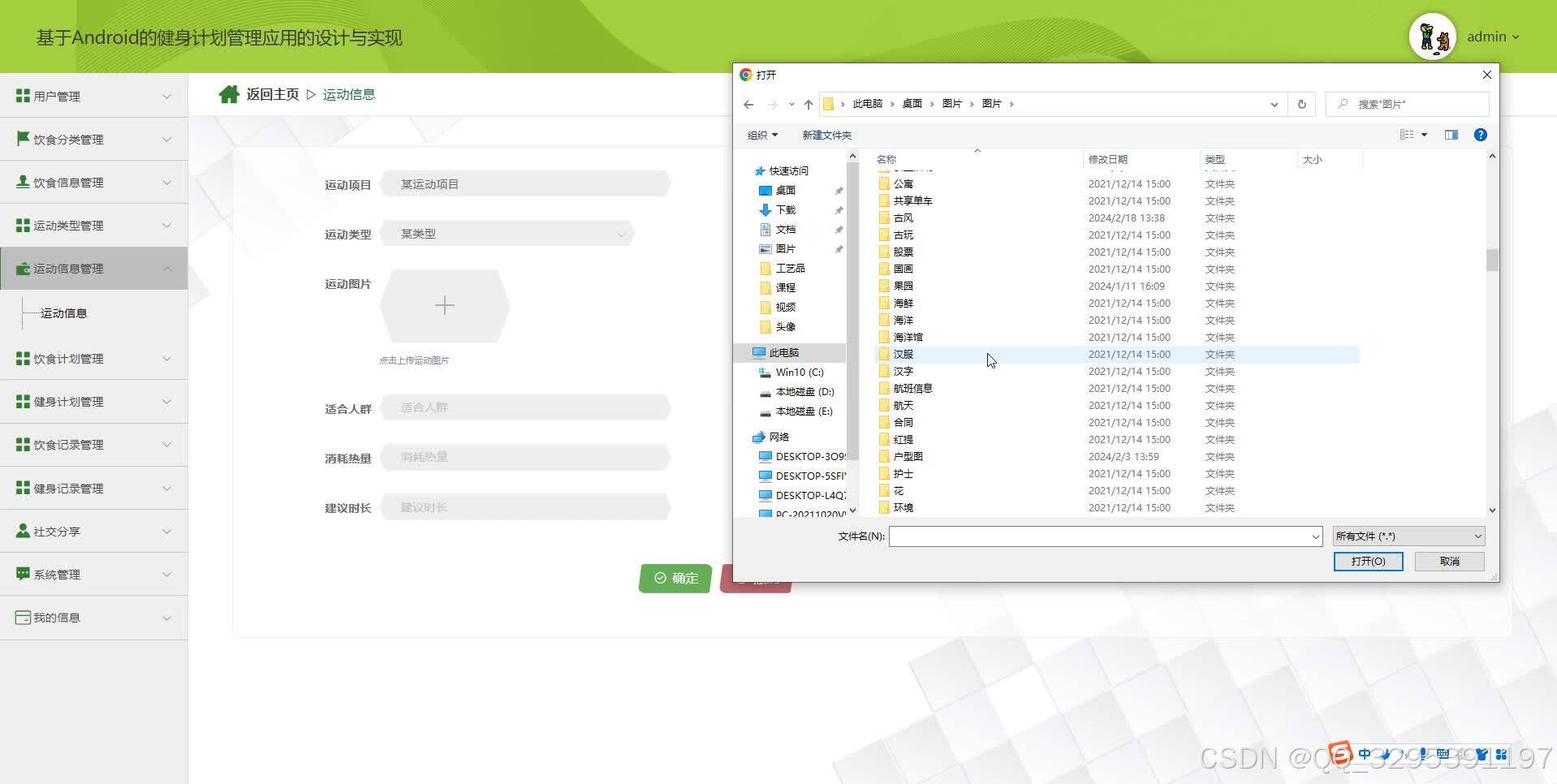Open the address bar history dropdown
The height and width of the screenshot is (784, 1557).
coord(1274,104)
